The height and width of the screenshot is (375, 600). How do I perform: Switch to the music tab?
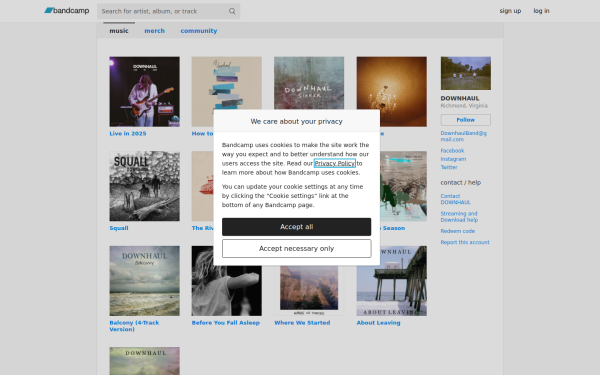point(119,31)
